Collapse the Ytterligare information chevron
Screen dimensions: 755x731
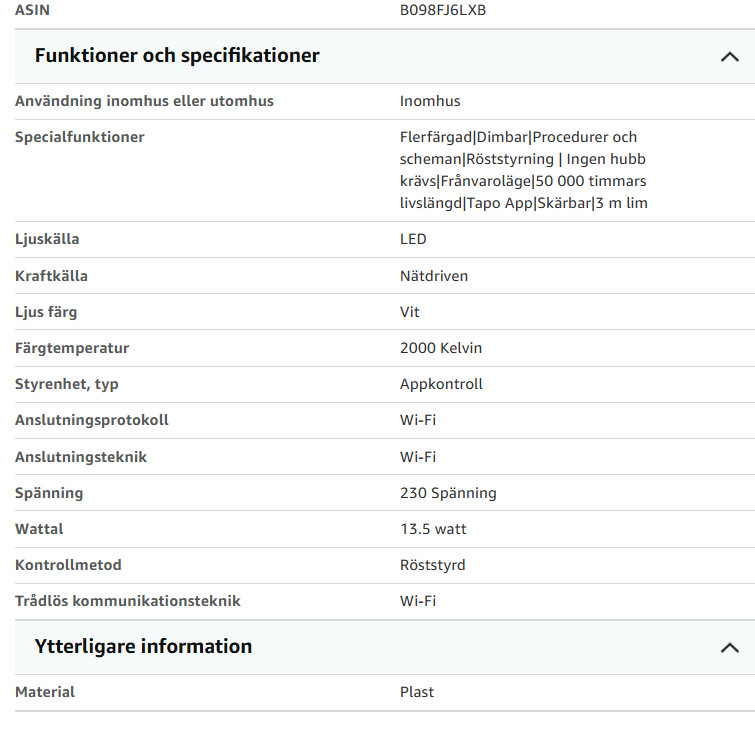pyautogui.click(x=729, y=648)
